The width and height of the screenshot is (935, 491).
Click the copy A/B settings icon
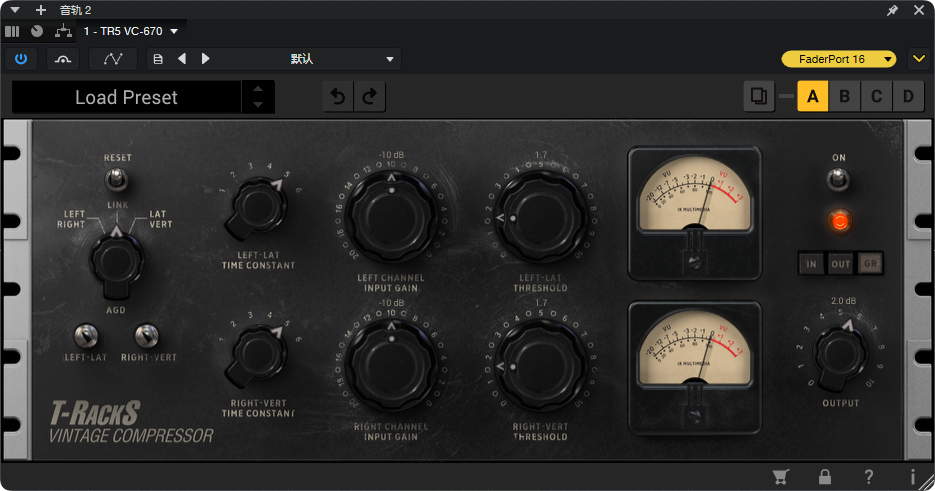[759, 97]
